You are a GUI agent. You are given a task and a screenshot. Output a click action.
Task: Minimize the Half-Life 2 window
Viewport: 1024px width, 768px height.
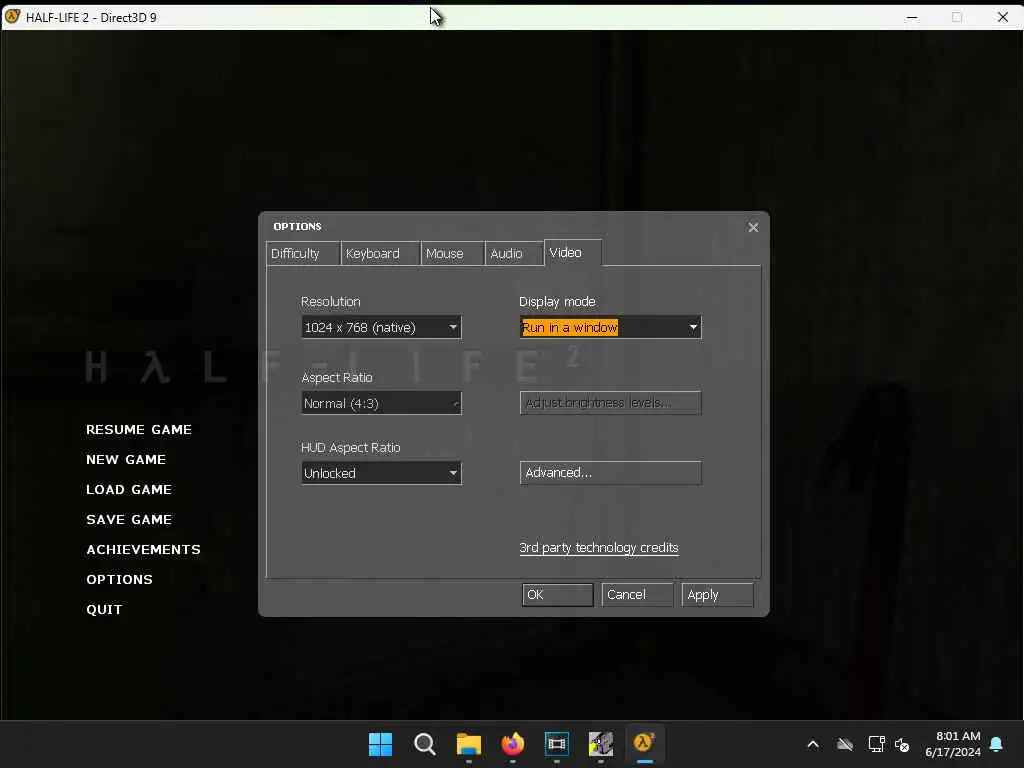[x=912, y=18]
